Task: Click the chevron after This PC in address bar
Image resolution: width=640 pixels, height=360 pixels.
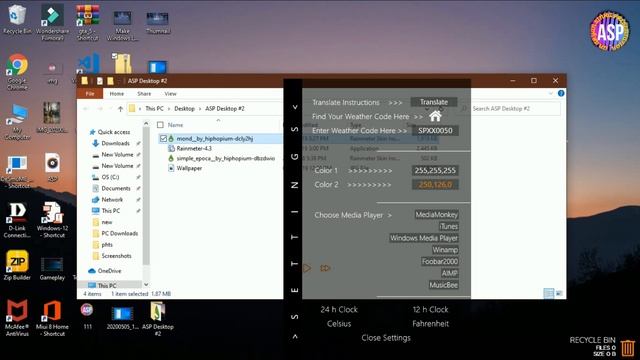Action: (169, 109)
